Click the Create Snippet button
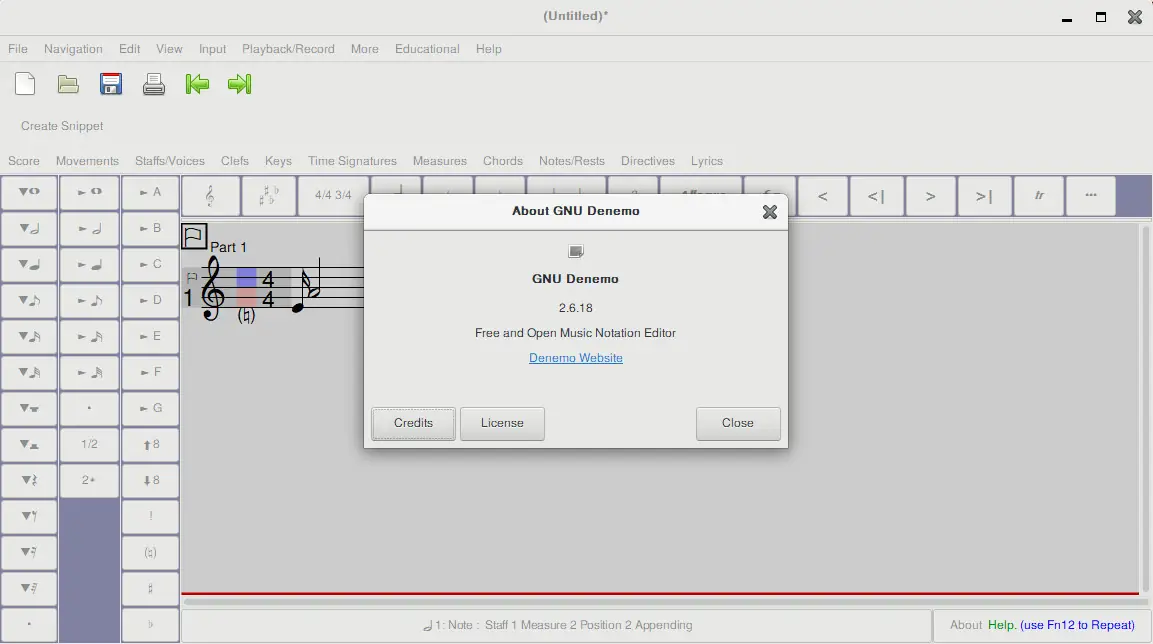Viewport: 1153px width, 644px height. (x=62, y=126)
